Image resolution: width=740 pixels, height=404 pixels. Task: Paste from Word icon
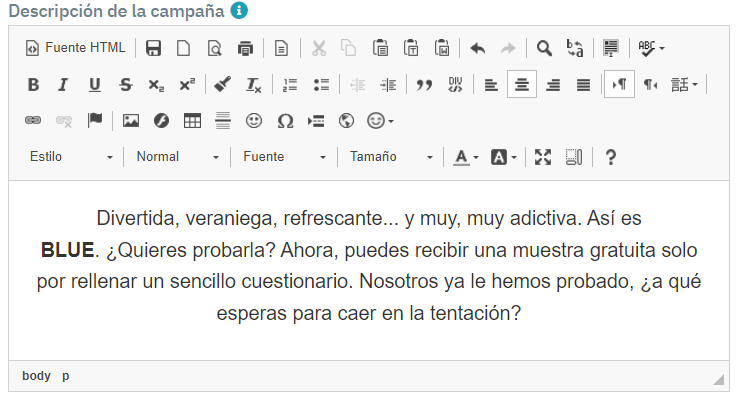442,48
